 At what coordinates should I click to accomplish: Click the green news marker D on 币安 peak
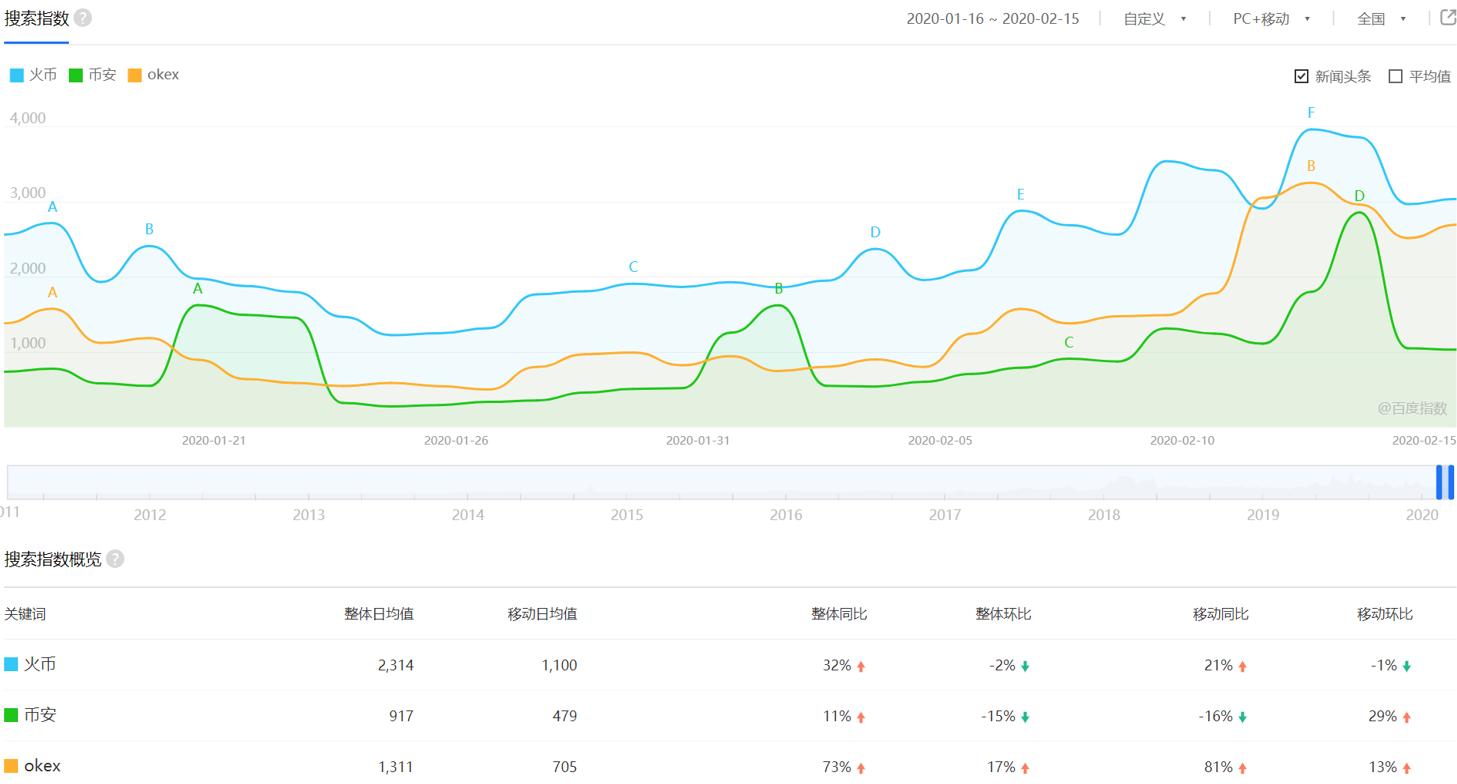[1359, 195]
